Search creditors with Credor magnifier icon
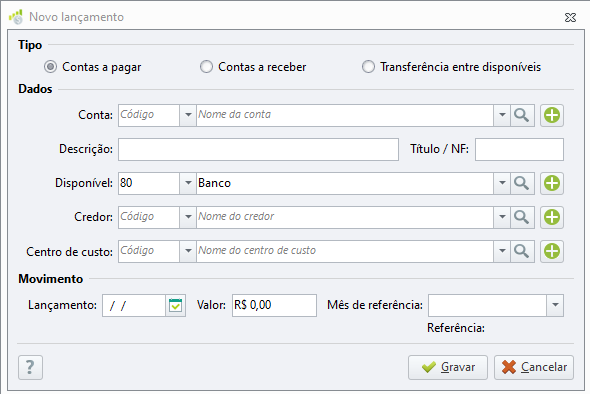 pos(522,217)
